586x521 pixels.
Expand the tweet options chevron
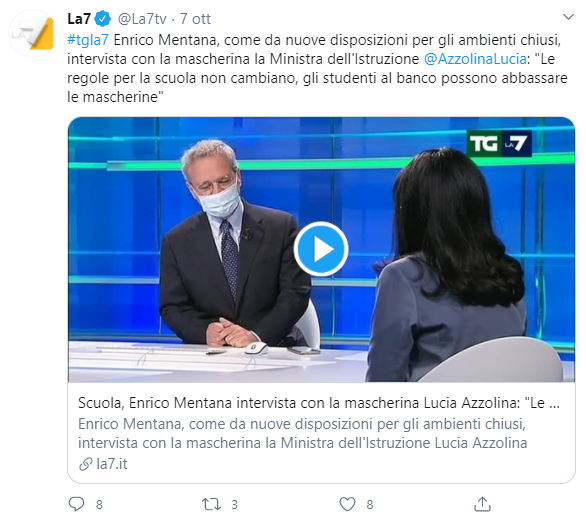pyautogui.click(x=568, y=17)
